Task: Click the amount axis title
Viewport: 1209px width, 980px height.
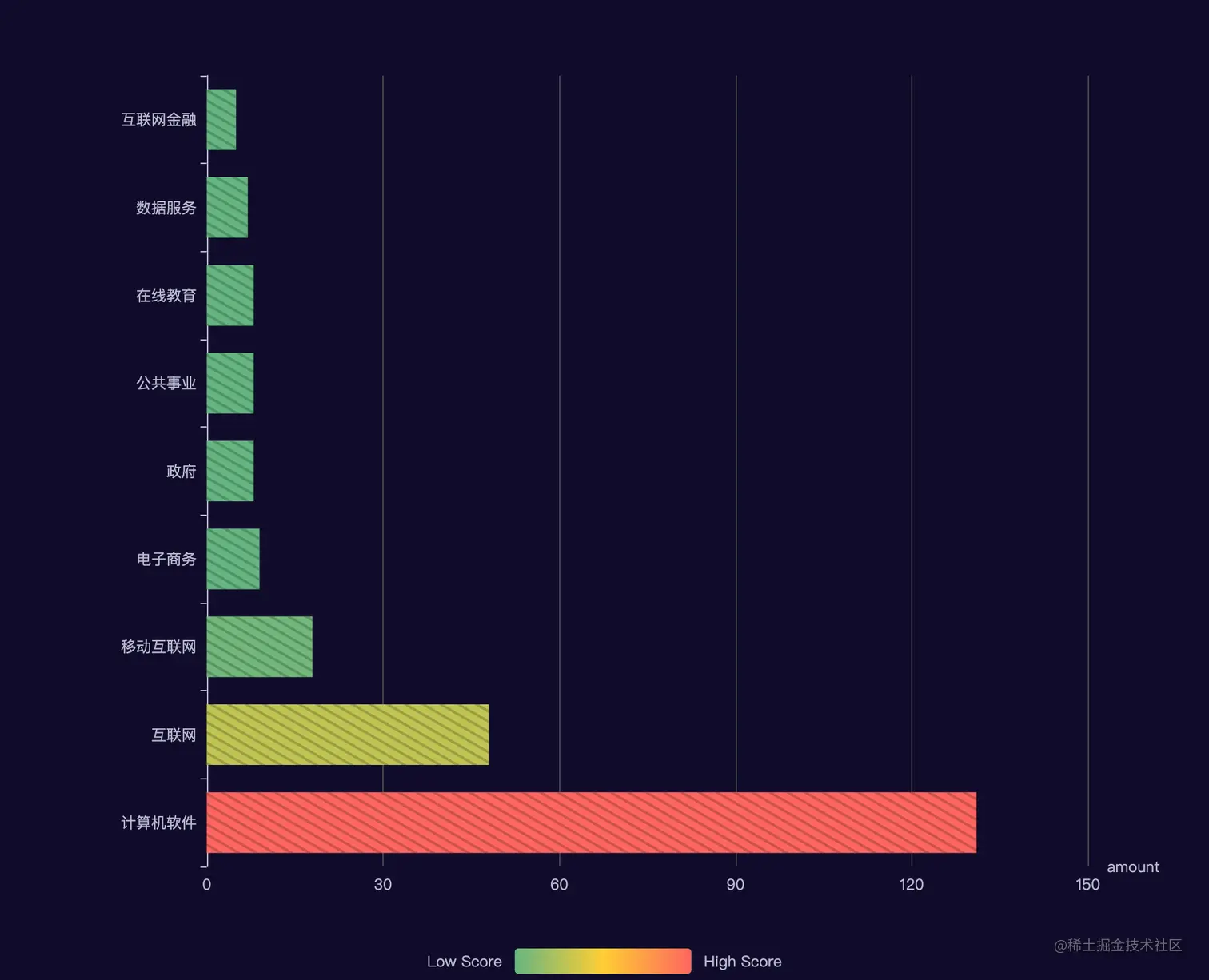Action: pos(1133,867)
